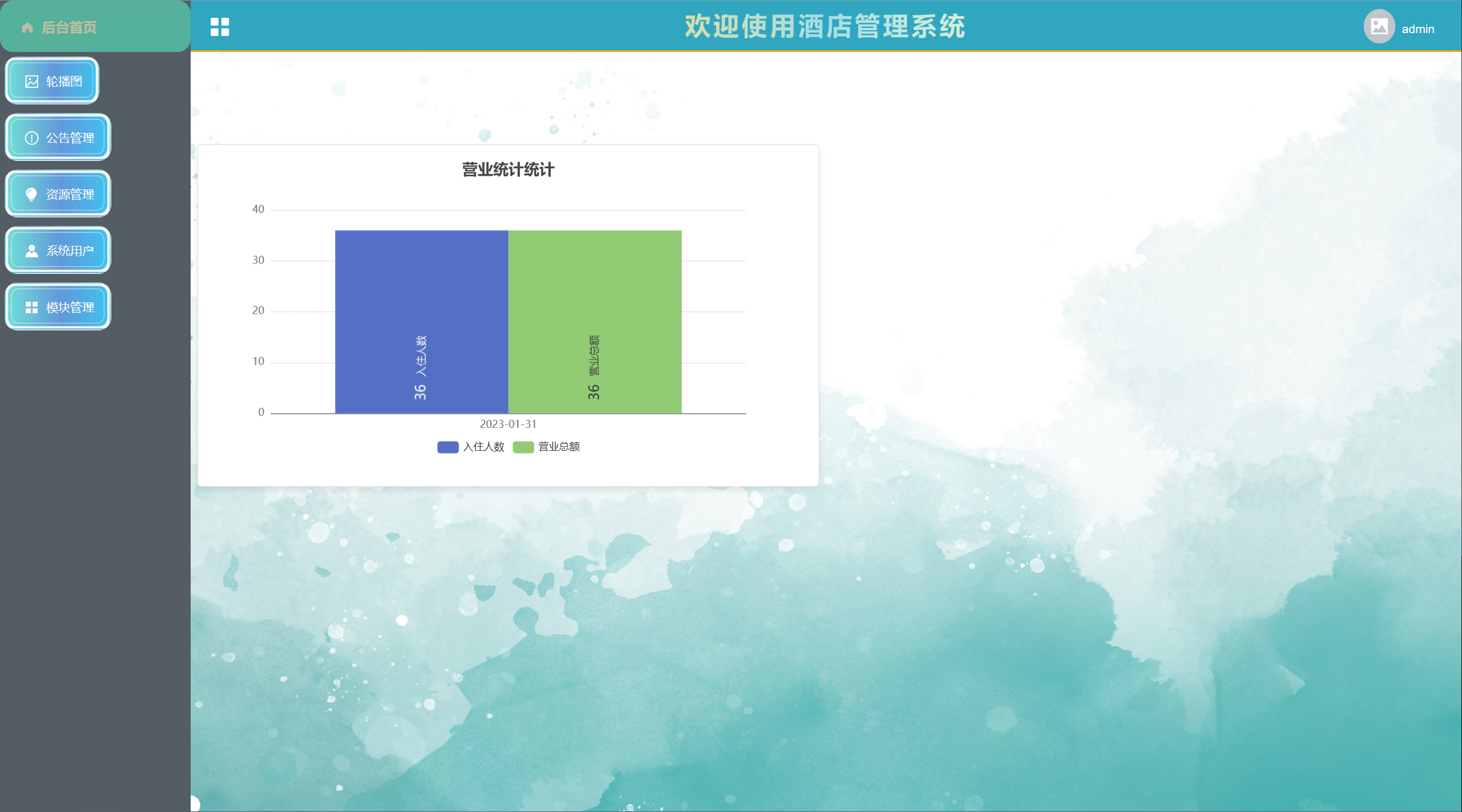
Task: Click the exclamation icon in 公告管理
Action: [x=32, y=138]
